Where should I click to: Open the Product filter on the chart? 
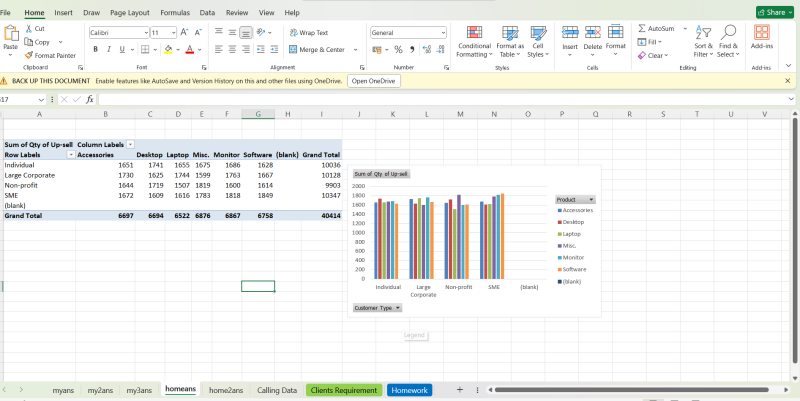[591, 200]
